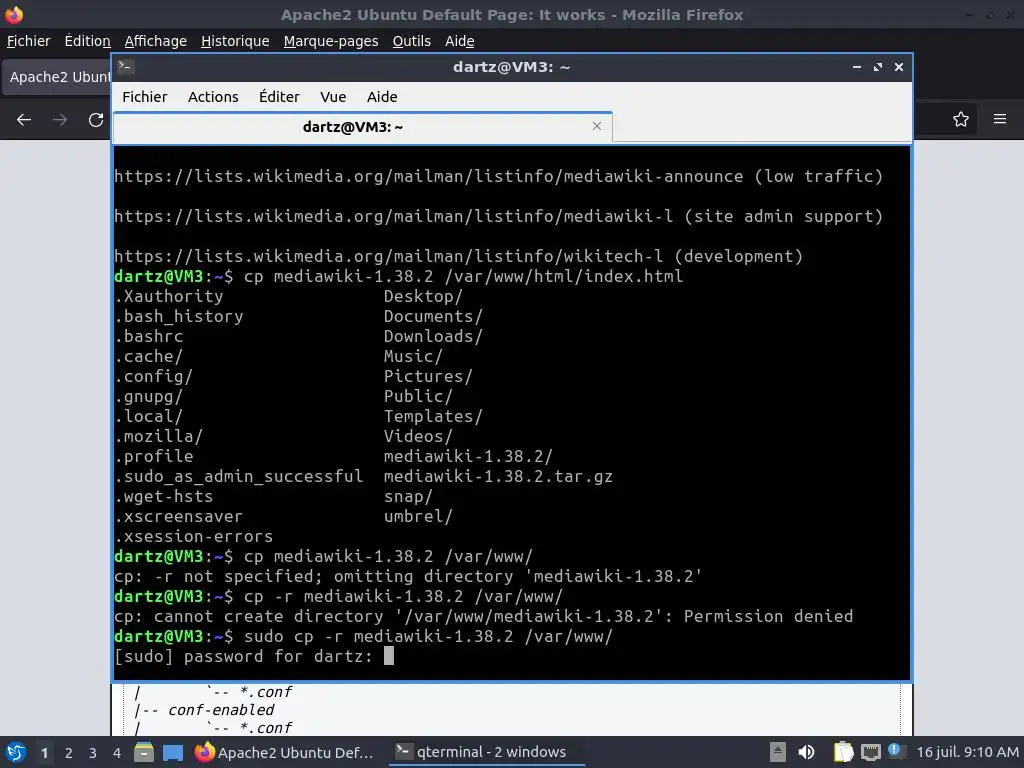The image size is (1024, 768).
Task: Open the terminal Vue menu
Action: tap(333, 97)
